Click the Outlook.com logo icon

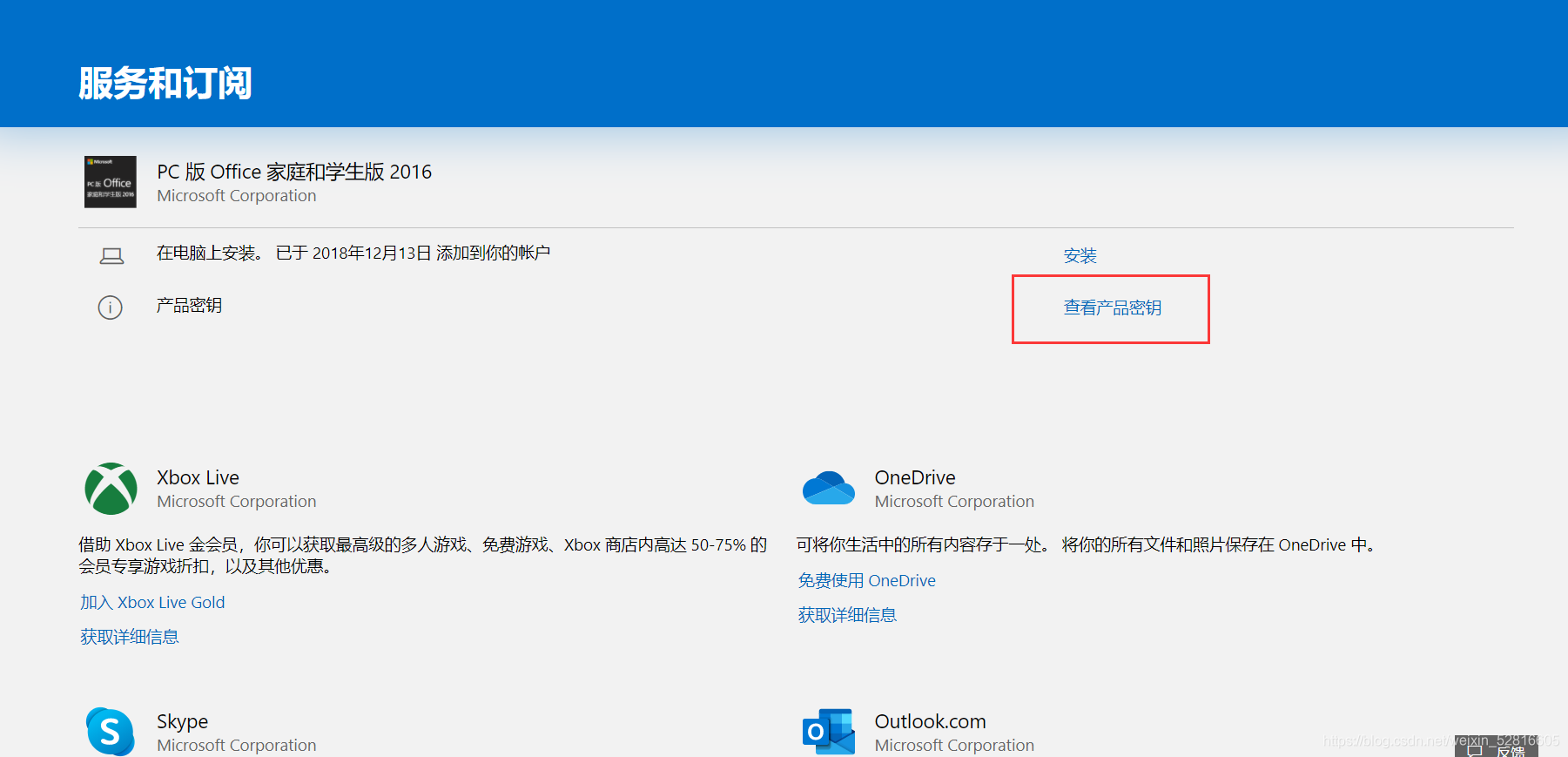[x=828, y=732]
